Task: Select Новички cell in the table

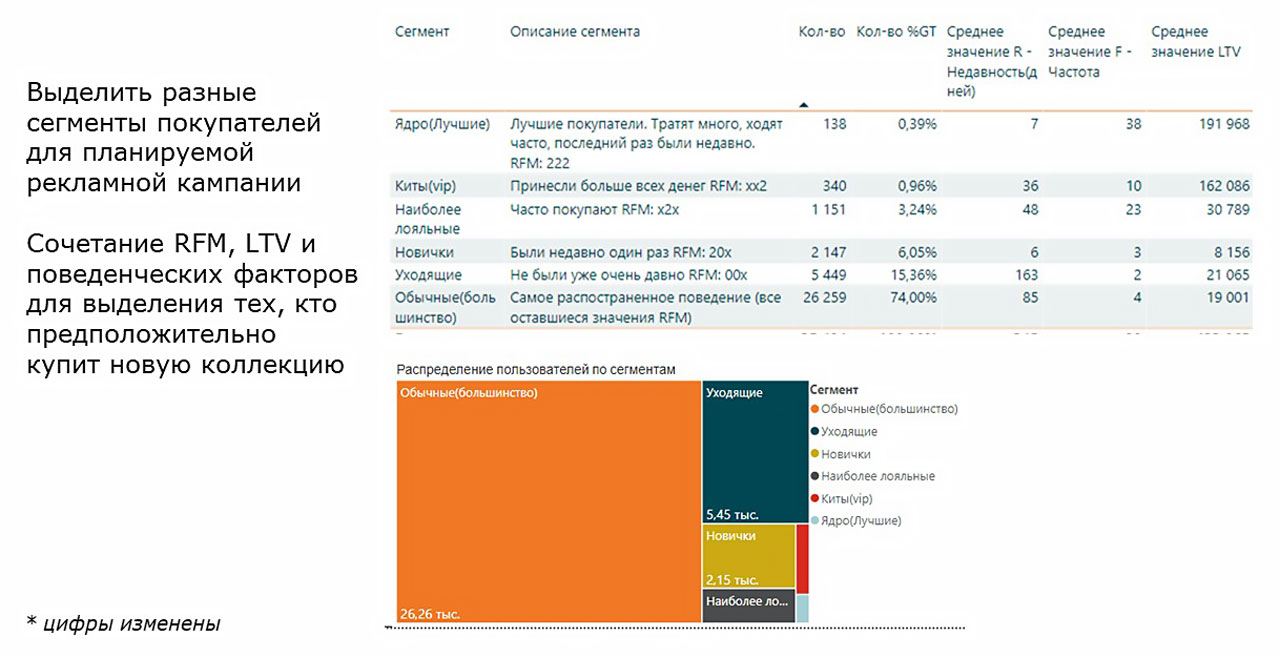Action: coord(424,253)
